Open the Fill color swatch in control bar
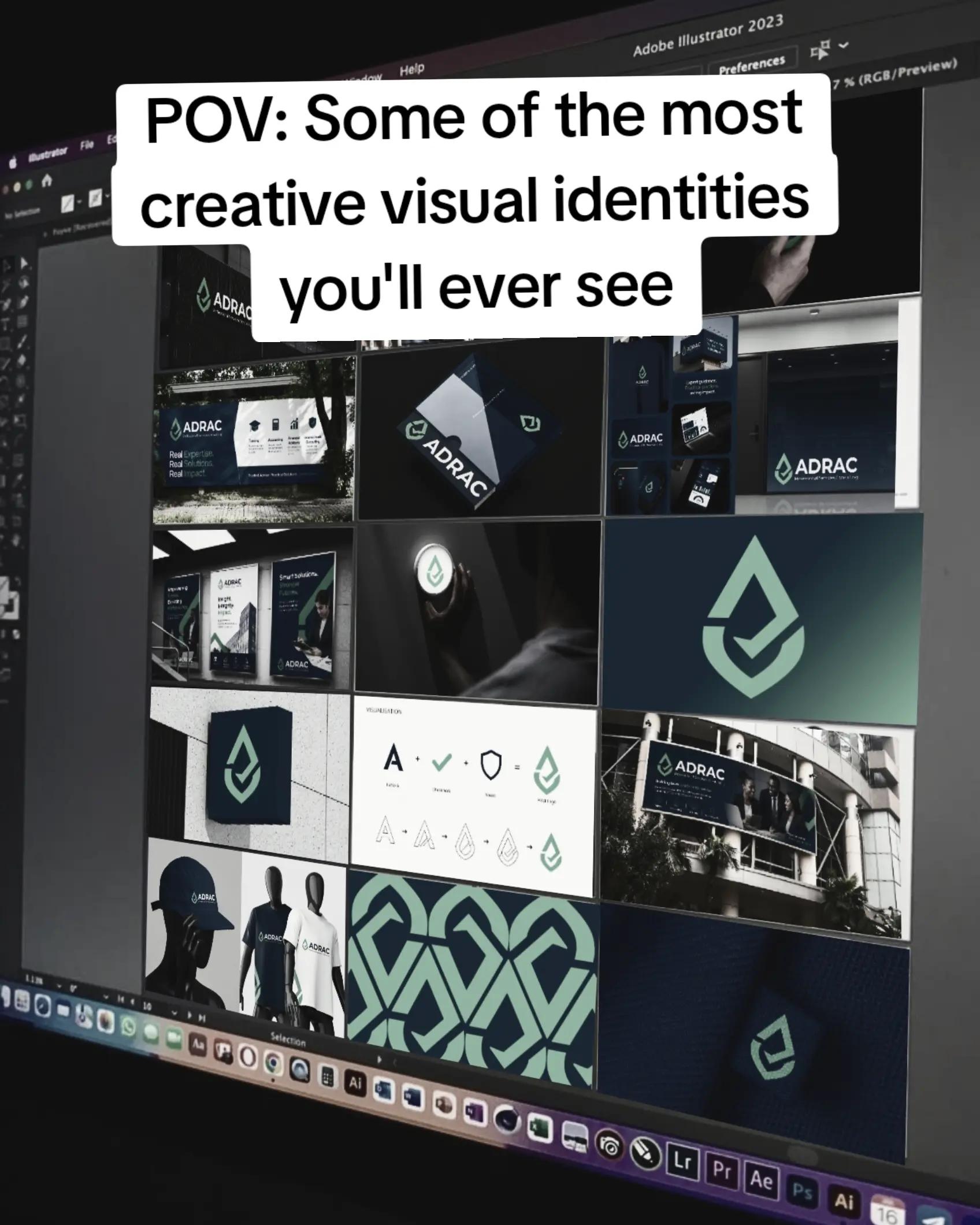 tap(68, 203)
